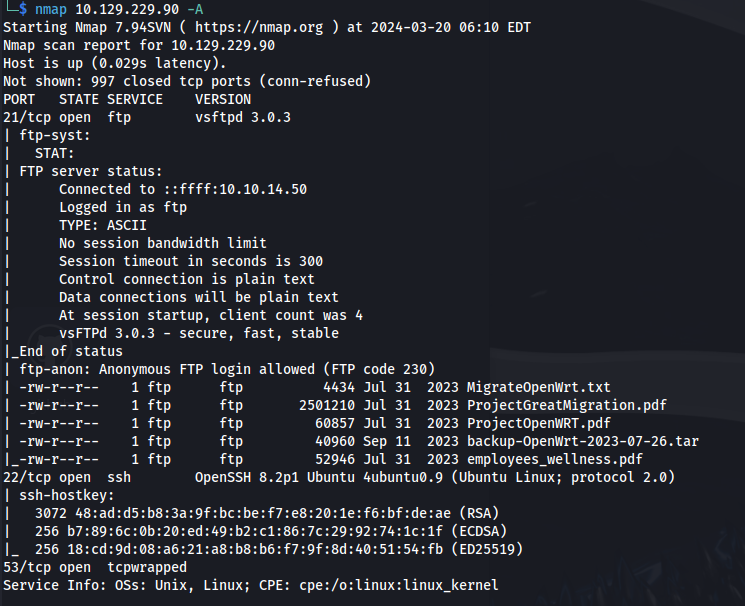Click Anonymous FTP login allowed text
This screenshot has width=745, height=606.
pos(207,369)
